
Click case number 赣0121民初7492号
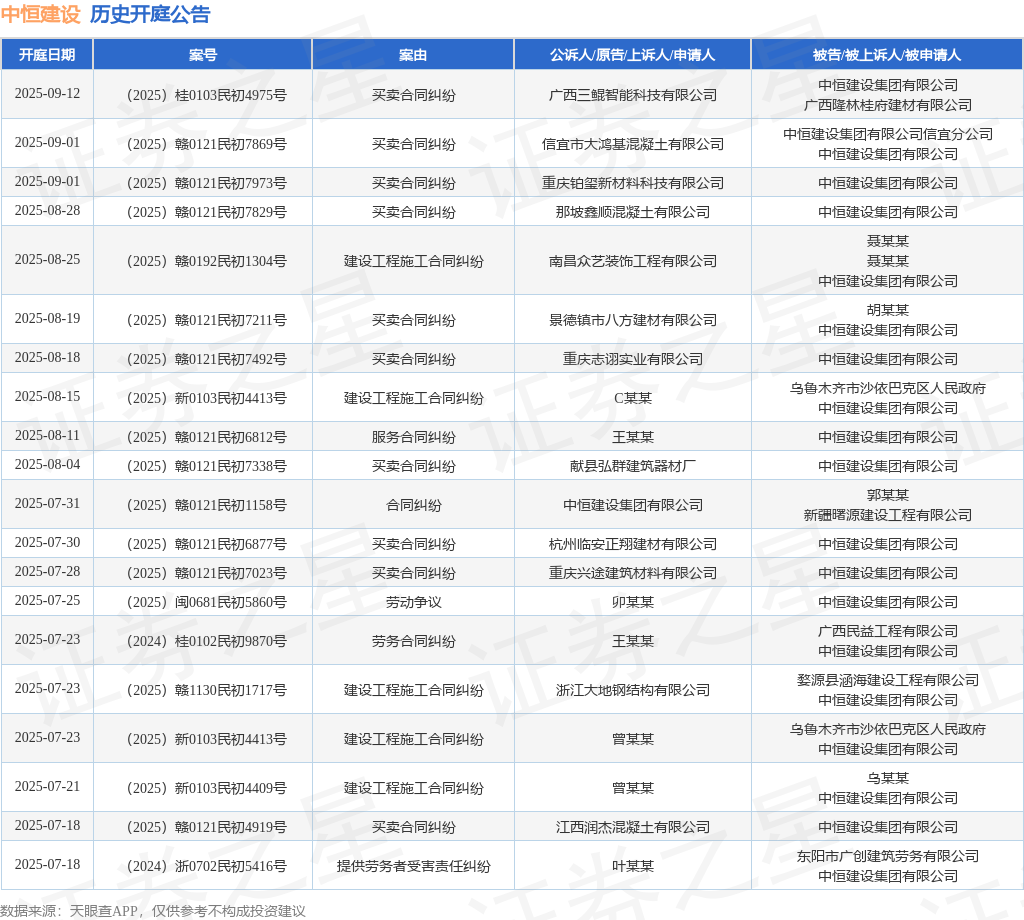click(x=206, y=359)
